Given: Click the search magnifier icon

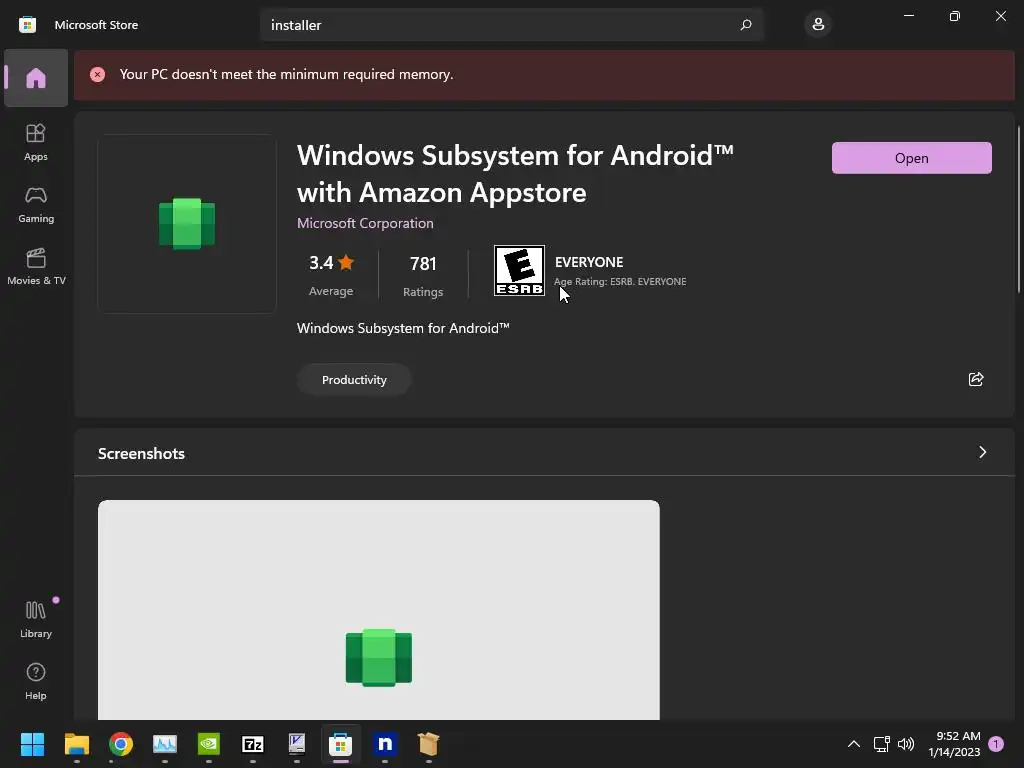Looking at the screenshot, I should 746,25.
